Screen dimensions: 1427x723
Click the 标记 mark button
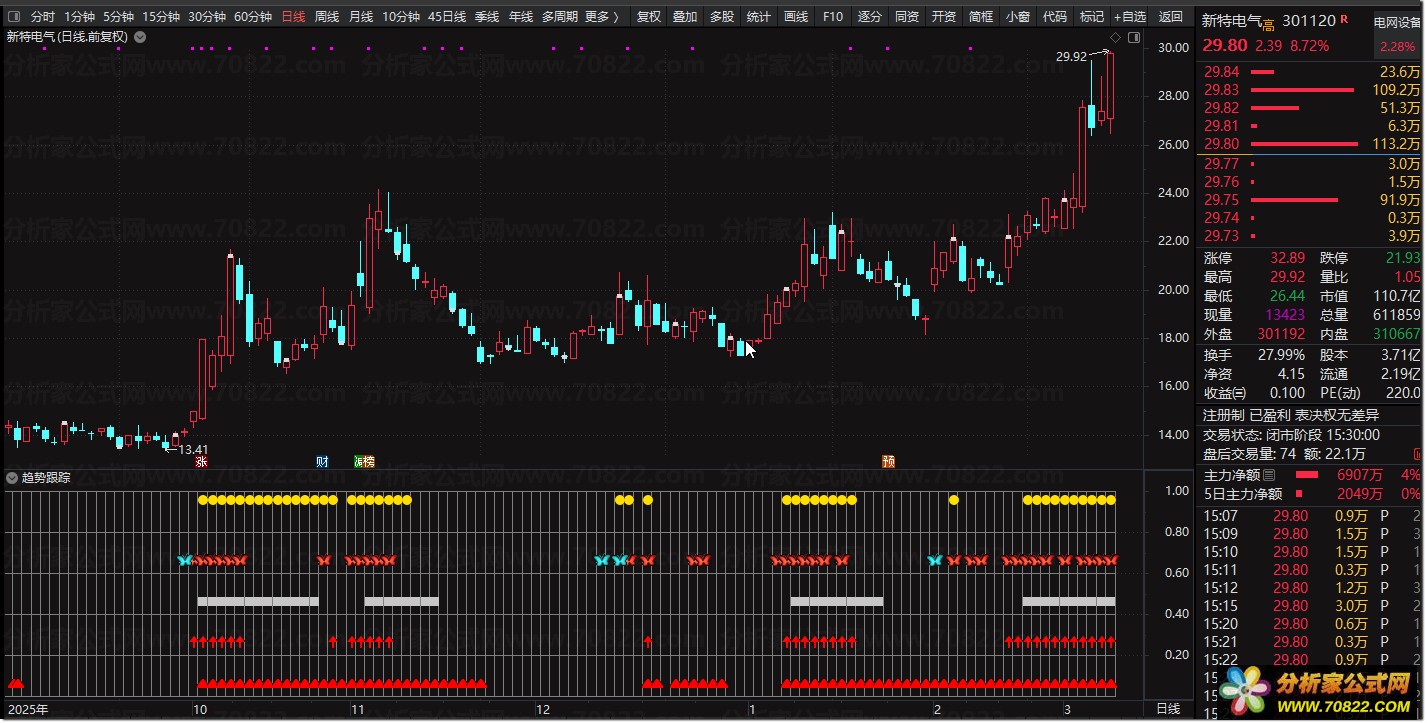coord(1092,17)
